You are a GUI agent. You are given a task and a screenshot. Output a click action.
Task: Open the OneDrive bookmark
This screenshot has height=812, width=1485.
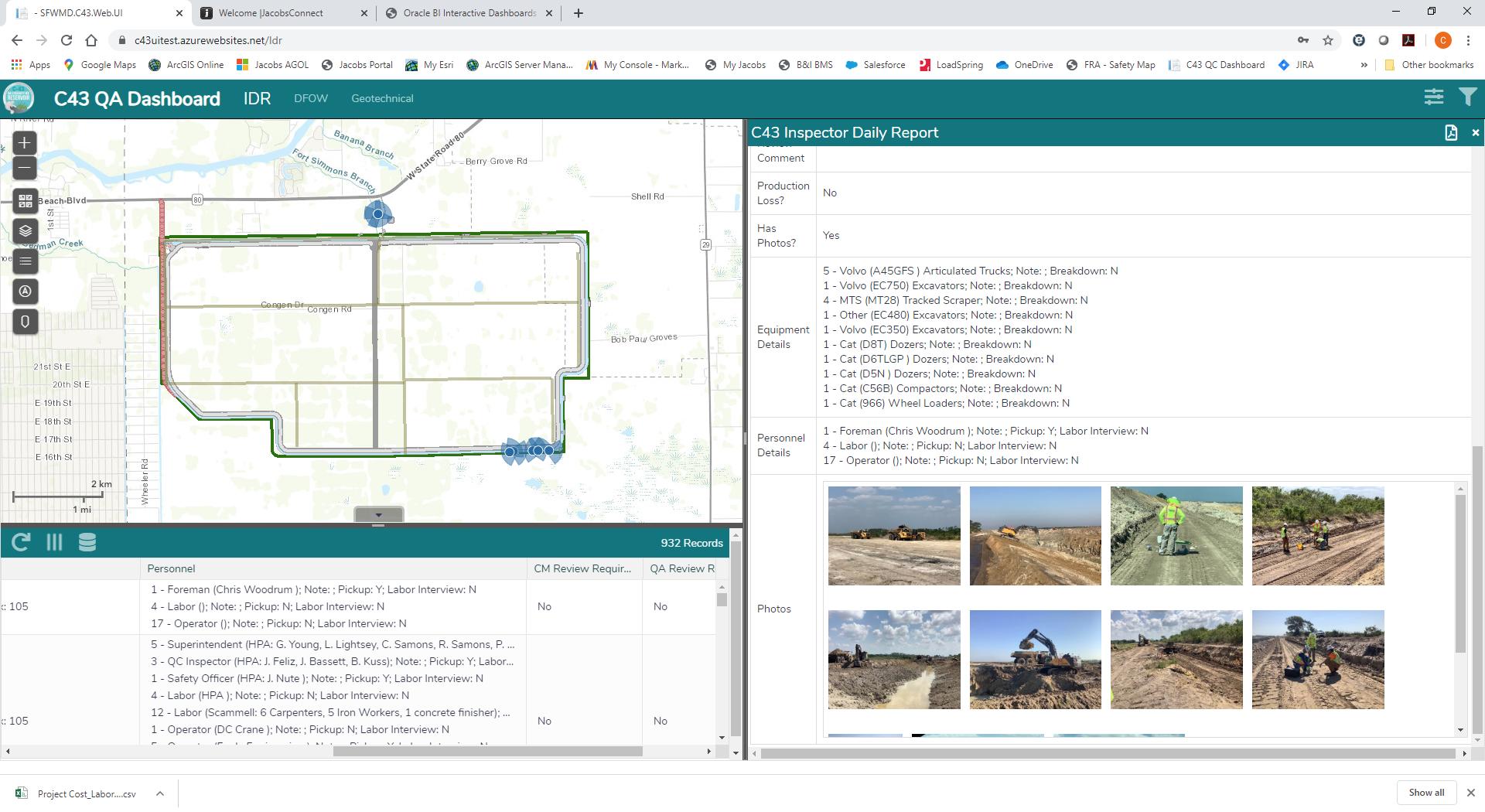pos(1024,65)
